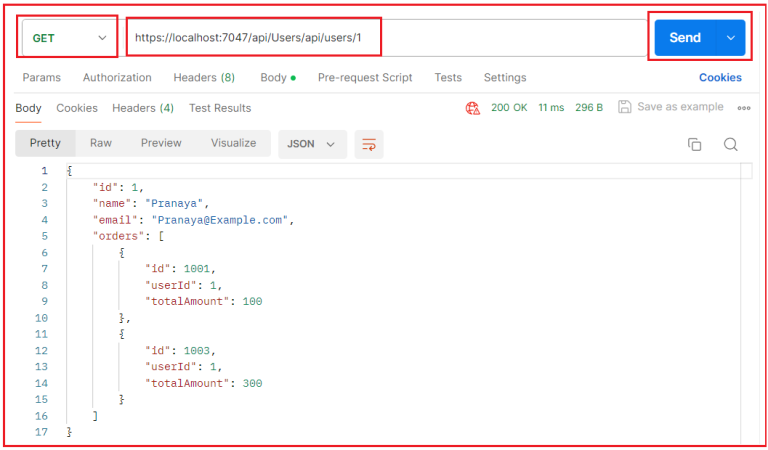Select the Visualize view mode
Viewport: 768px width, 450px height.
[x=233, y=143]
